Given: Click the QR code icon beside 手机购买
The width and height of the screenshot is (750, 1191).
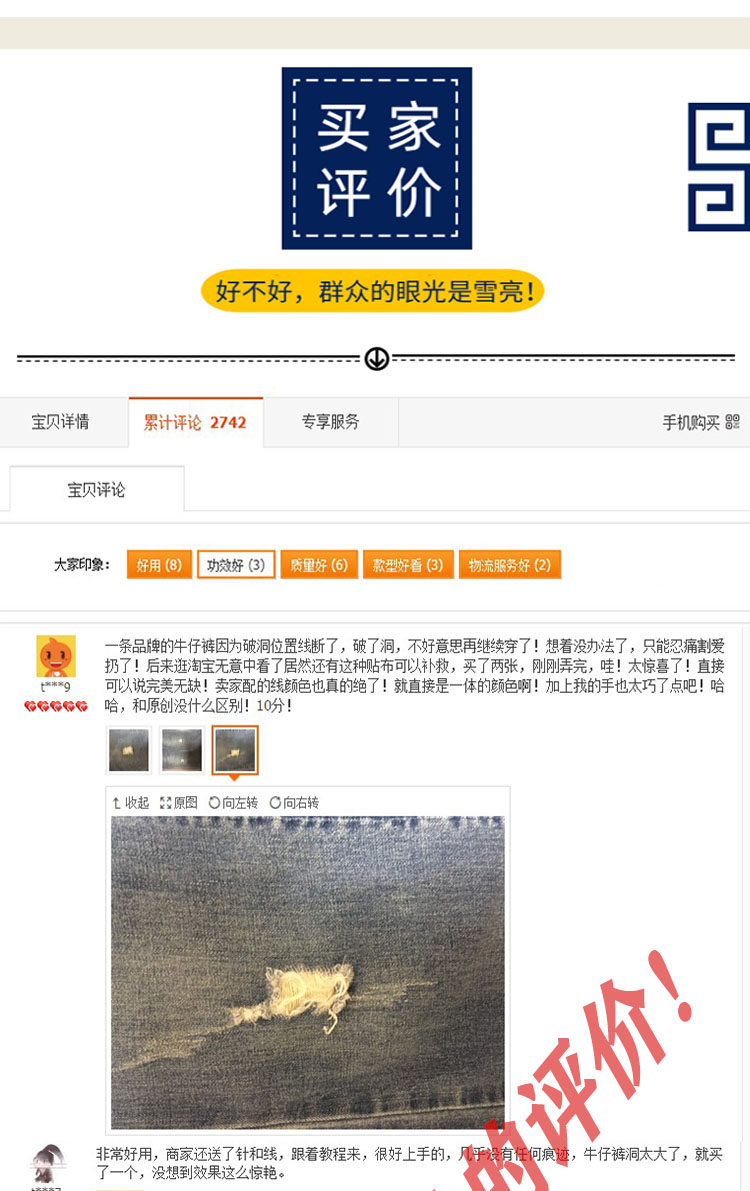Looking at the screenshot, I should (732, 422).
